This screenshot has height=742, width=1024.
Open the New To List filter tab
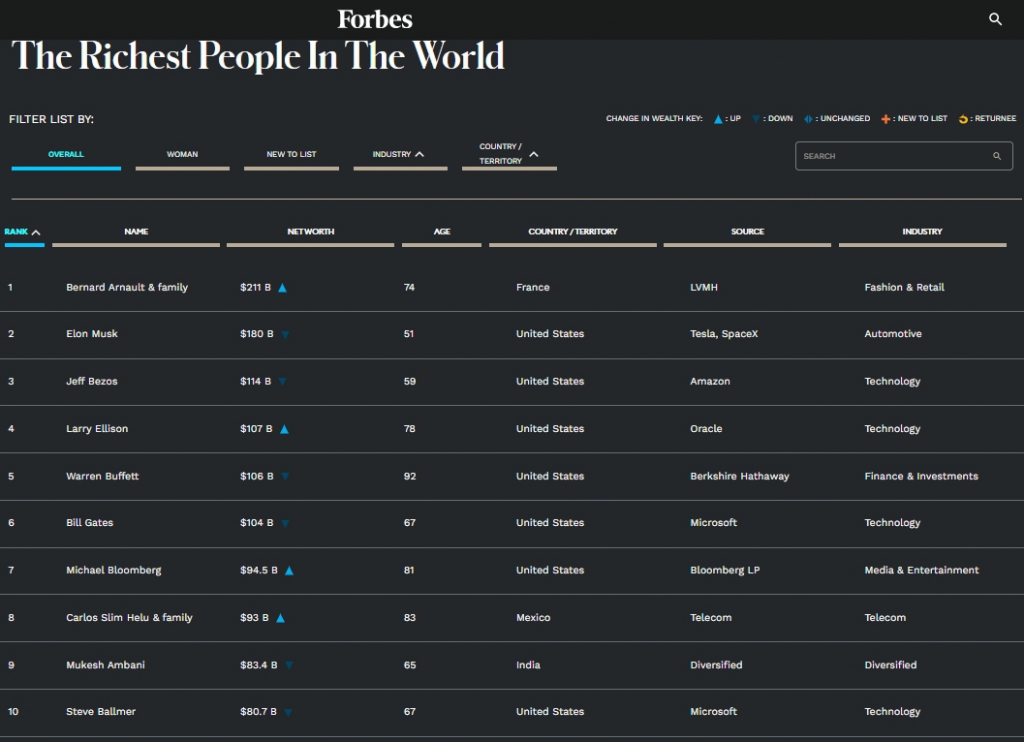point(291,155)
